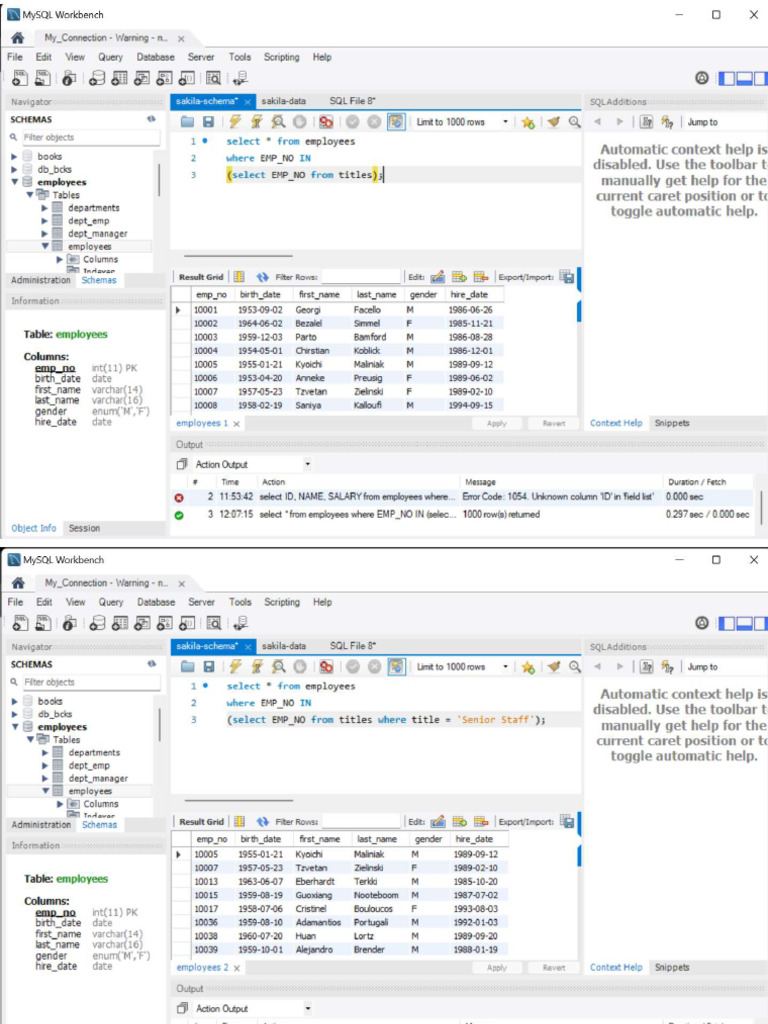Execute statement under cursor in top window
This screenshot has width=768, height=1024.
click(x=257, y=121)
